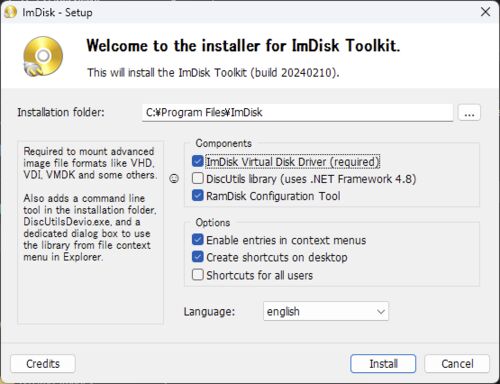Click the installation folder path field

pyautogui.click(x=297, y=113)
